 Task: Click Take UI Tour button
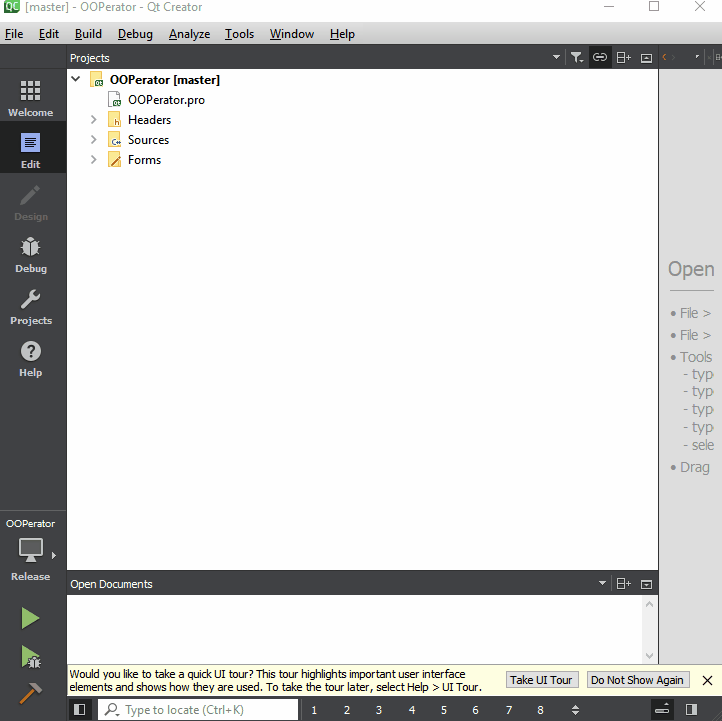pyautogui.click(x=542, y=680)
